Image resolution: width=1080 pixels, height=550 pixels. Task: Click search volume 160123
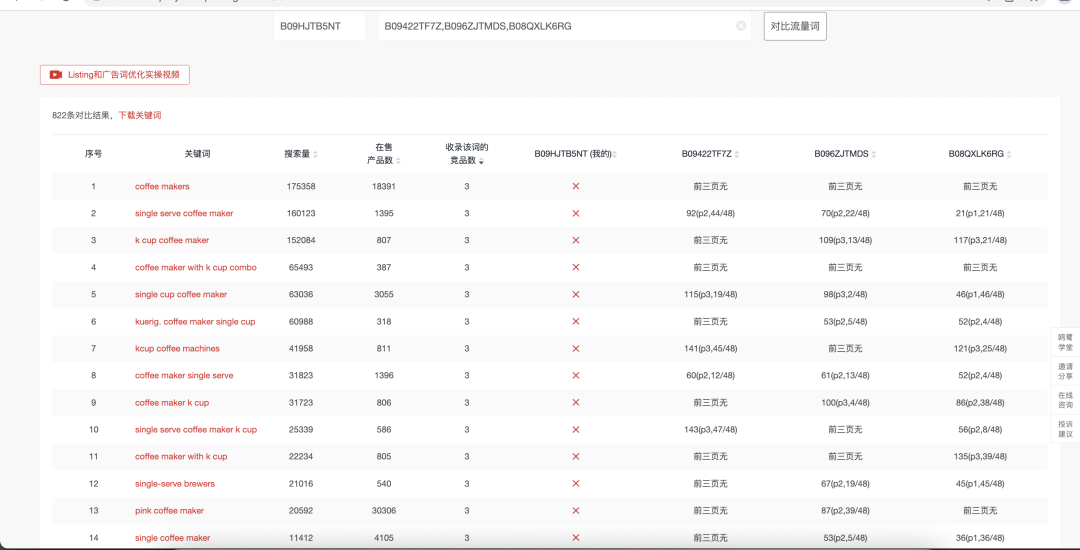tap(301, 213)
